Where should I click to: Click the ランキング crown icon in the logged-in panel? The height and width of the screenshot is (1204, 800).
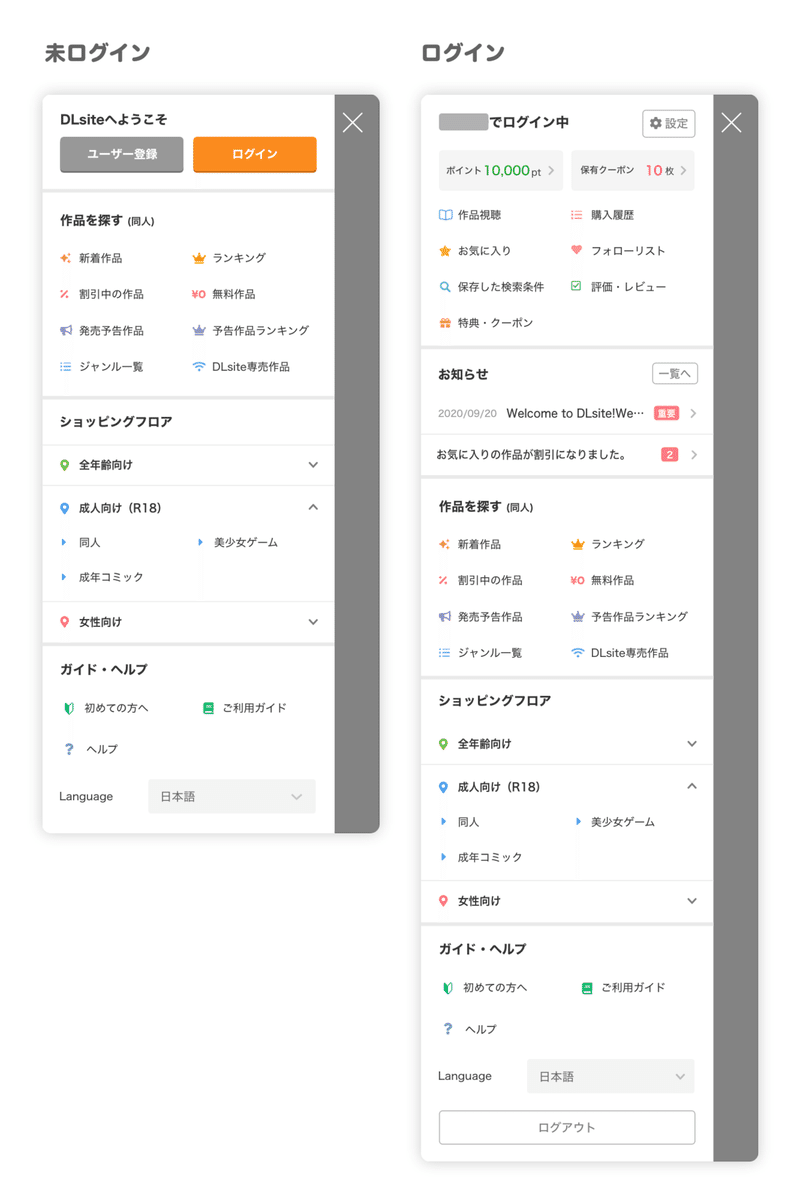[577, 545]
